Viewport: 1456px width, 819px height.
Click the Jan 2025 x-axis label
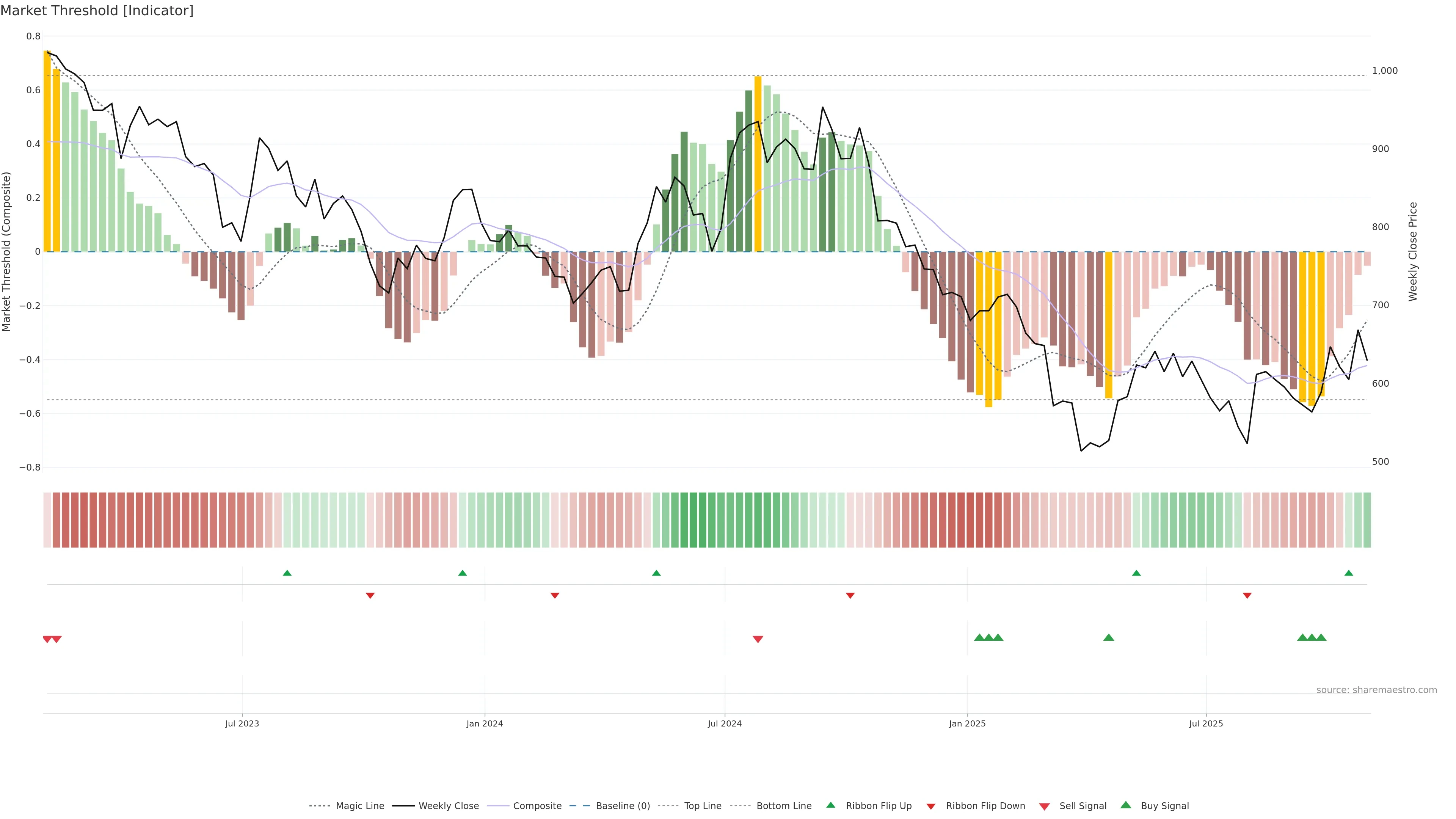(x=967, y=723)
